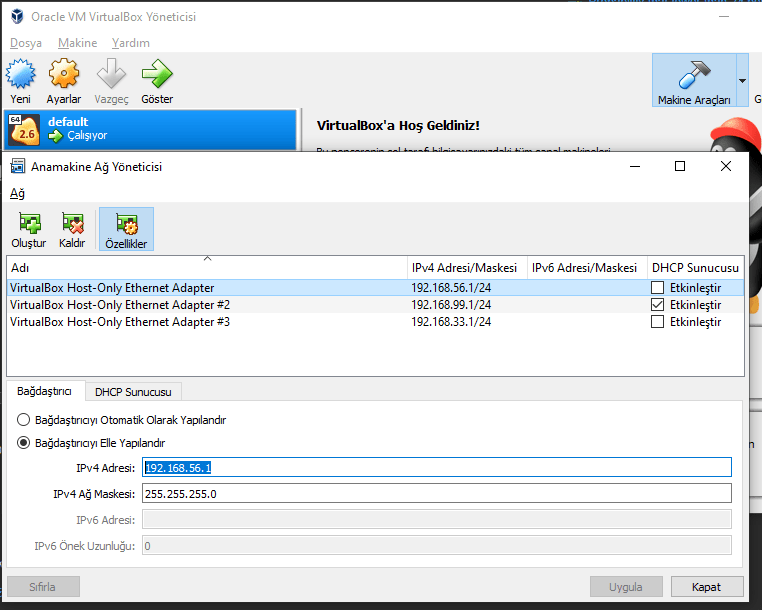The image size is (762, 610).
Task: Select VirtualBox Host-Only Ethernet Adapter #2 row
Action: (x=375, y=305)
